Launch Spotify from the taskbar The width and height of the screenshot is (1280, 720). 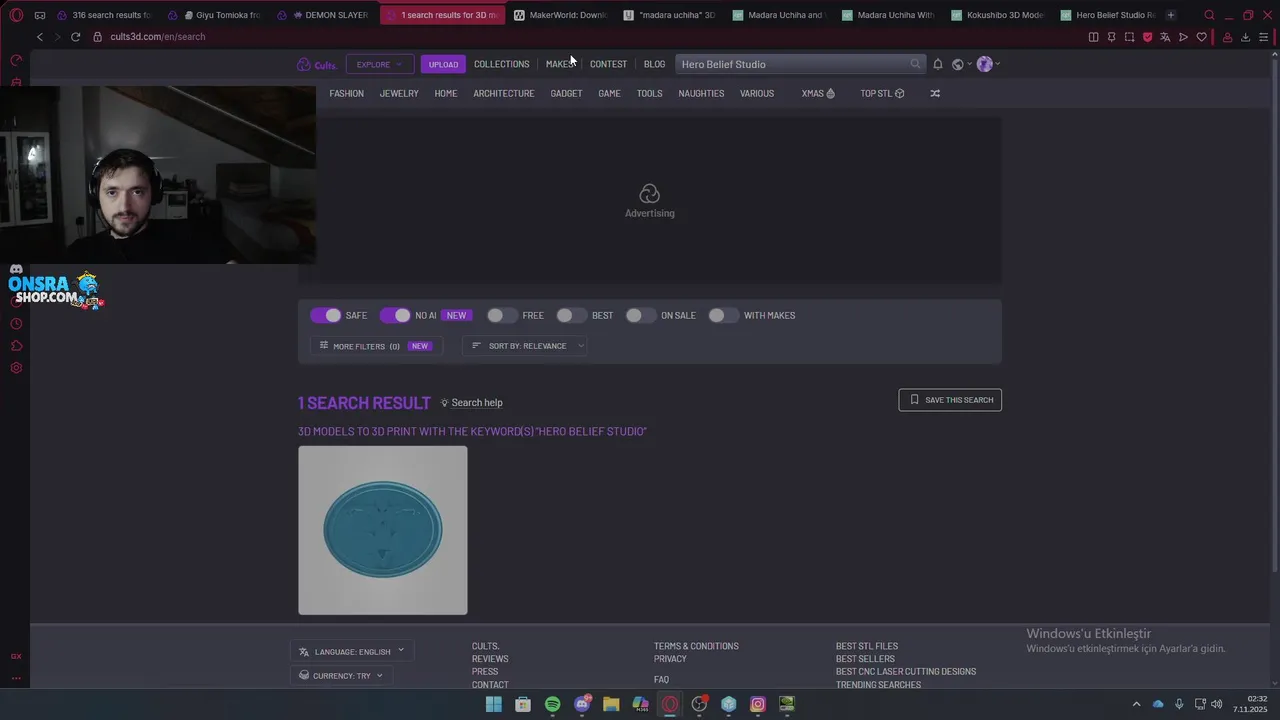pyautogui.click(x=552, y=704)
